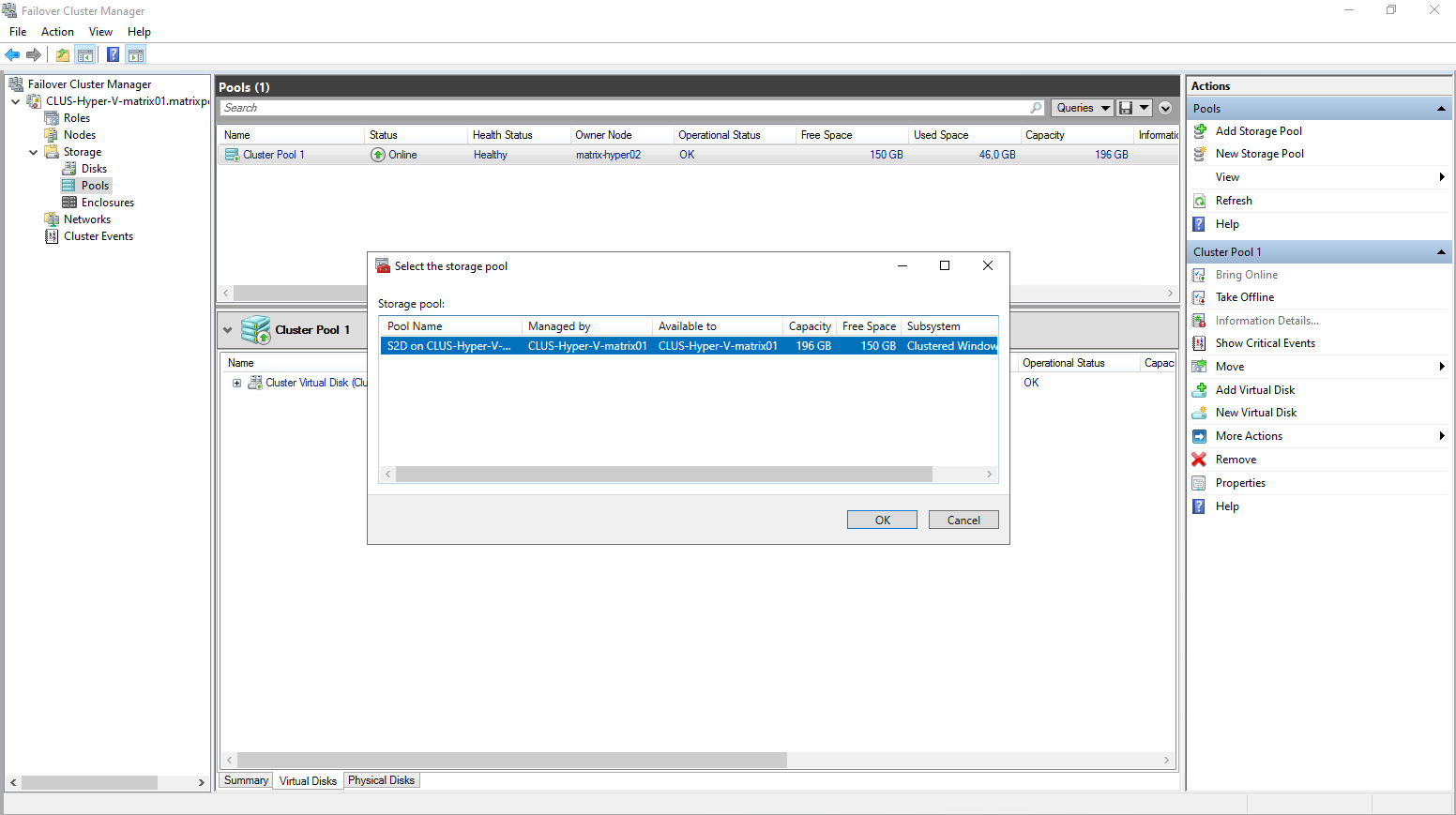Click the red Remove icon
The width and height of the screenshot is (1456, 815).
[1199, 460]
